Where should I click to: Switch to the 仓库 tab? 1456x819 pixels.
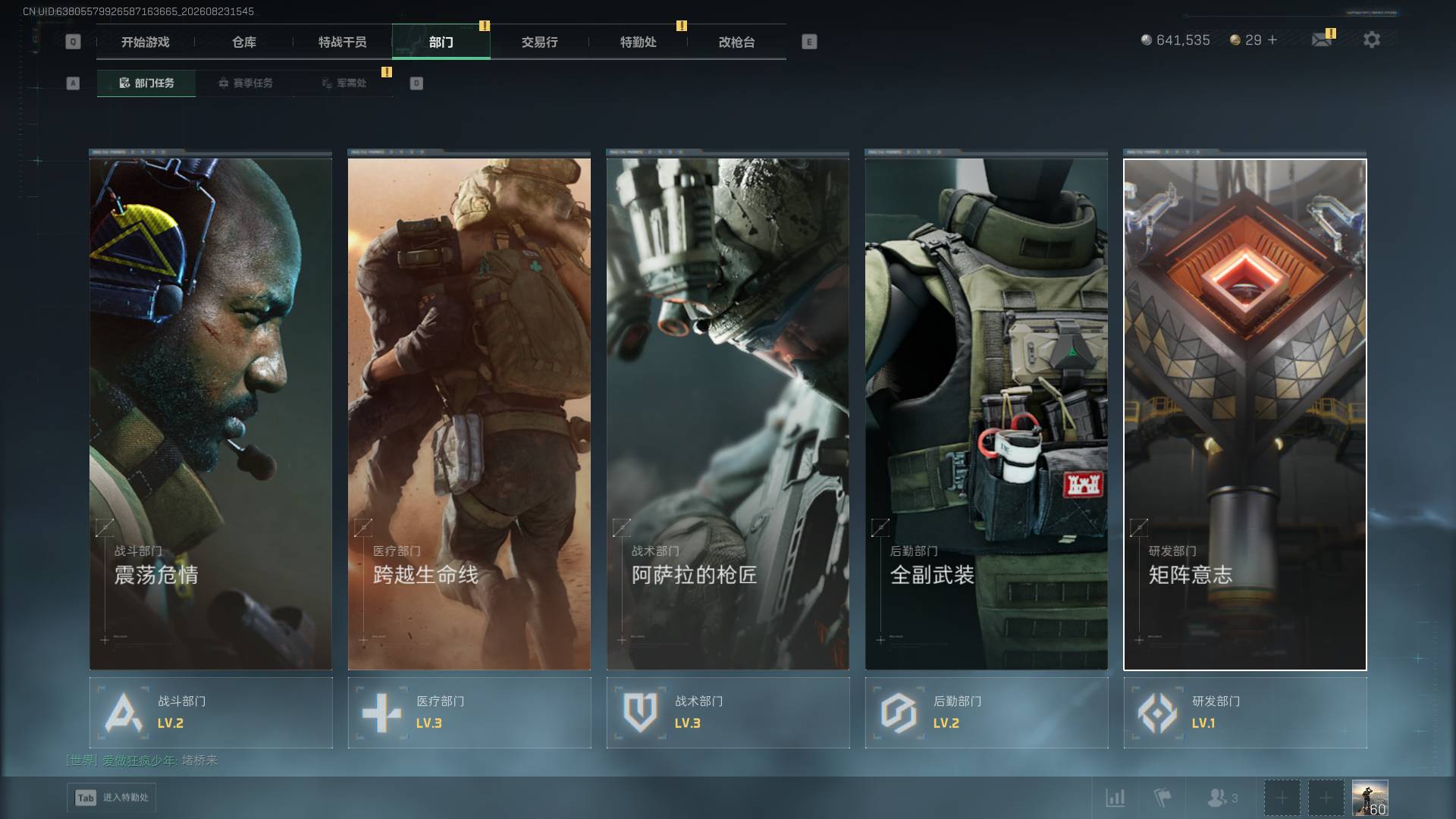point(244,42)
